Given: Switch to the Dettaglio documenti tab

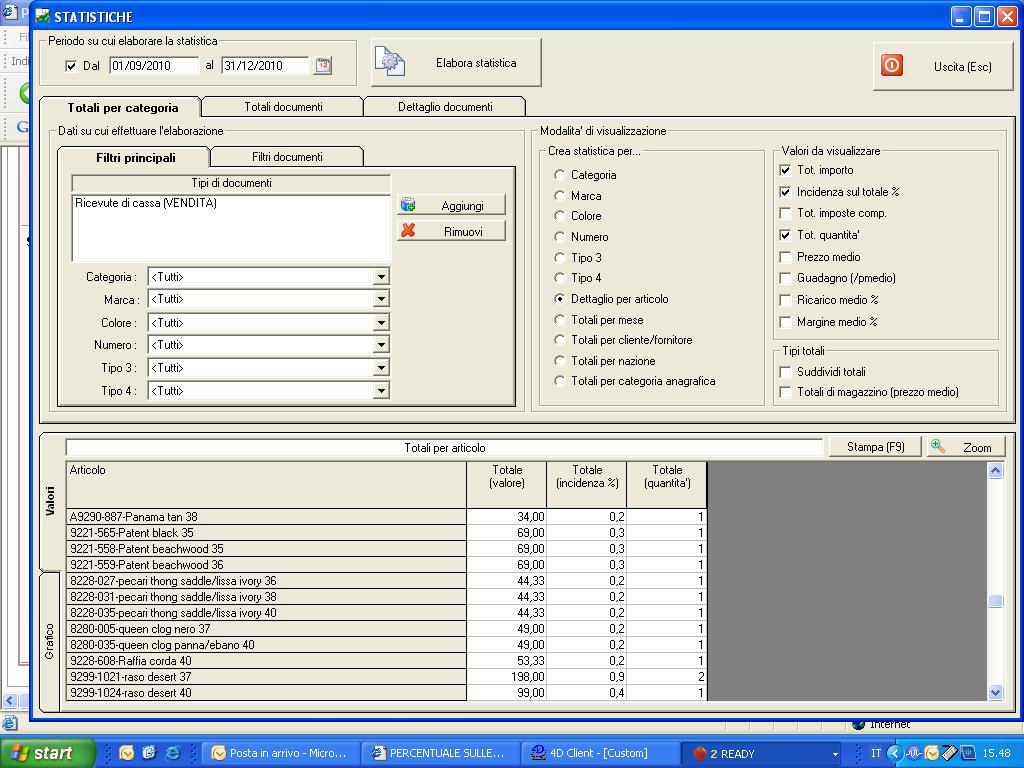Looking at the screenshot, I should [445, 107].
